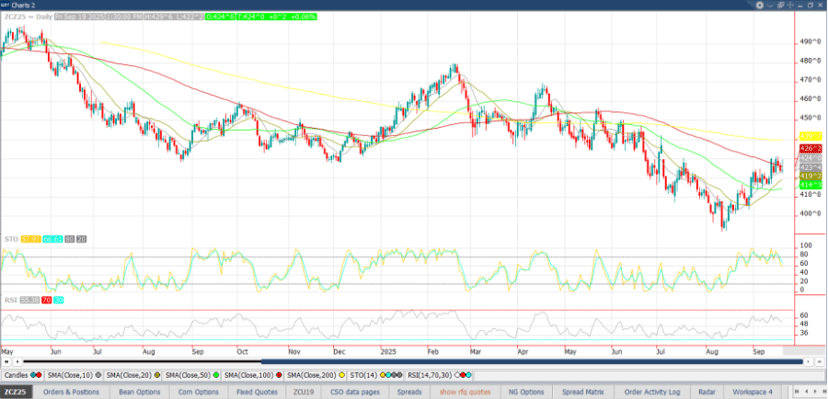
Task: Open the Radar tab
Action: (707, 392)
